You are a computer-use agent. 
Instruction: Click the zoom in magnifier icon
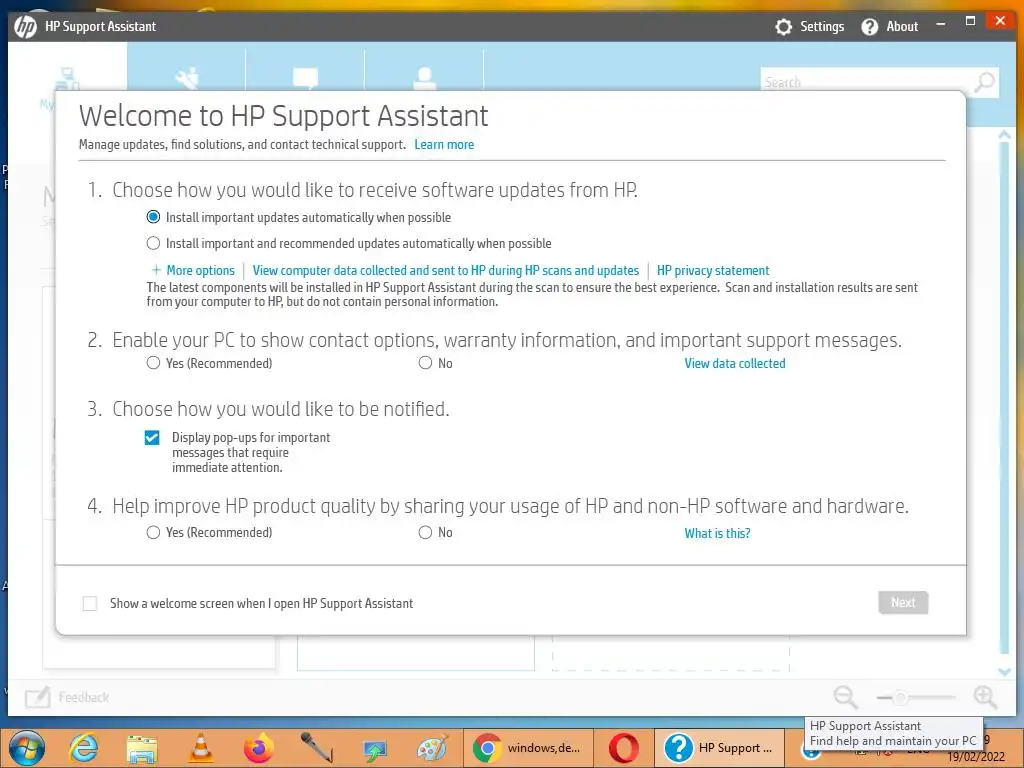985,697
